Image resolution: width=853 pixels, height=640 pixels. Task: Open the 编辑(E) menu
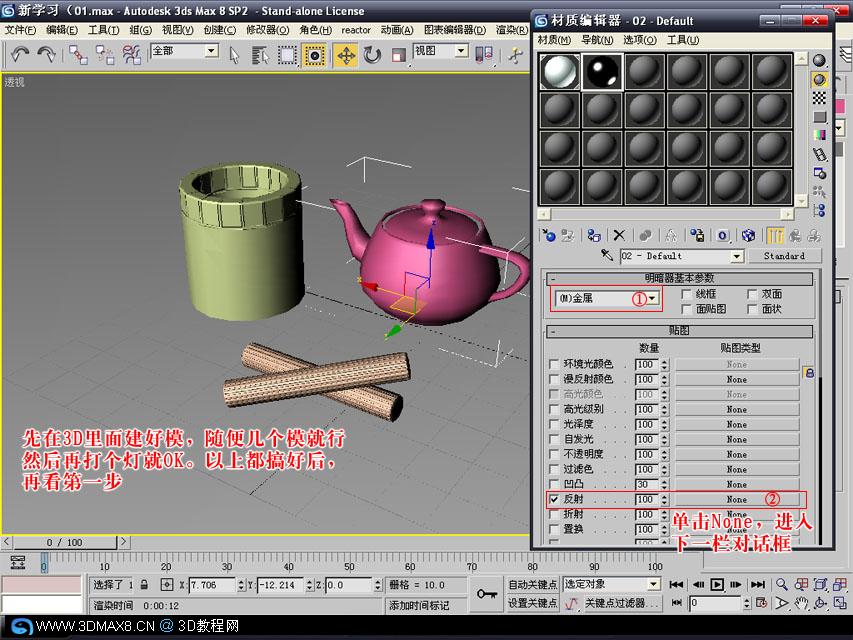(x=61, y=30)
